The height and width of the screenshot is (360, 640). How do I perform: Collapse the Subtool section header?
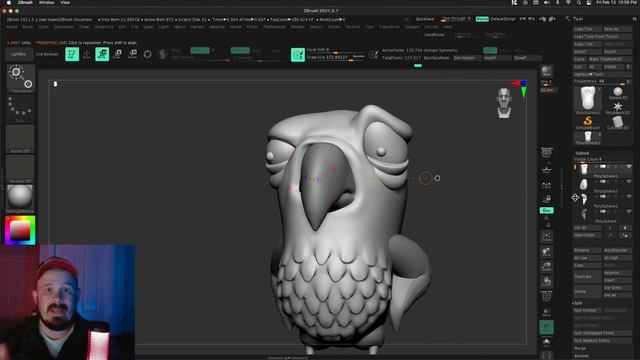[582, 153]
